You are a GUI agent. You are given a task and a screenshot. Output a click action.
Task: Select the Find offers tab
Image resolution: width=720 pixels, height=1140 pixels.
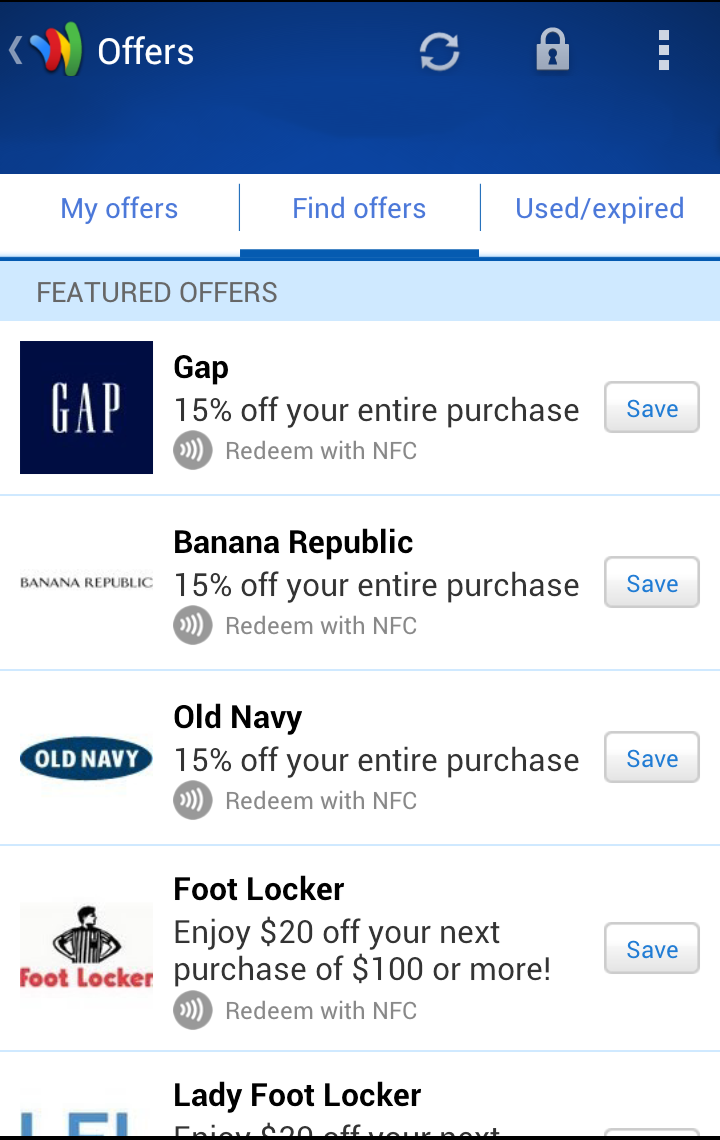[359, 209]
